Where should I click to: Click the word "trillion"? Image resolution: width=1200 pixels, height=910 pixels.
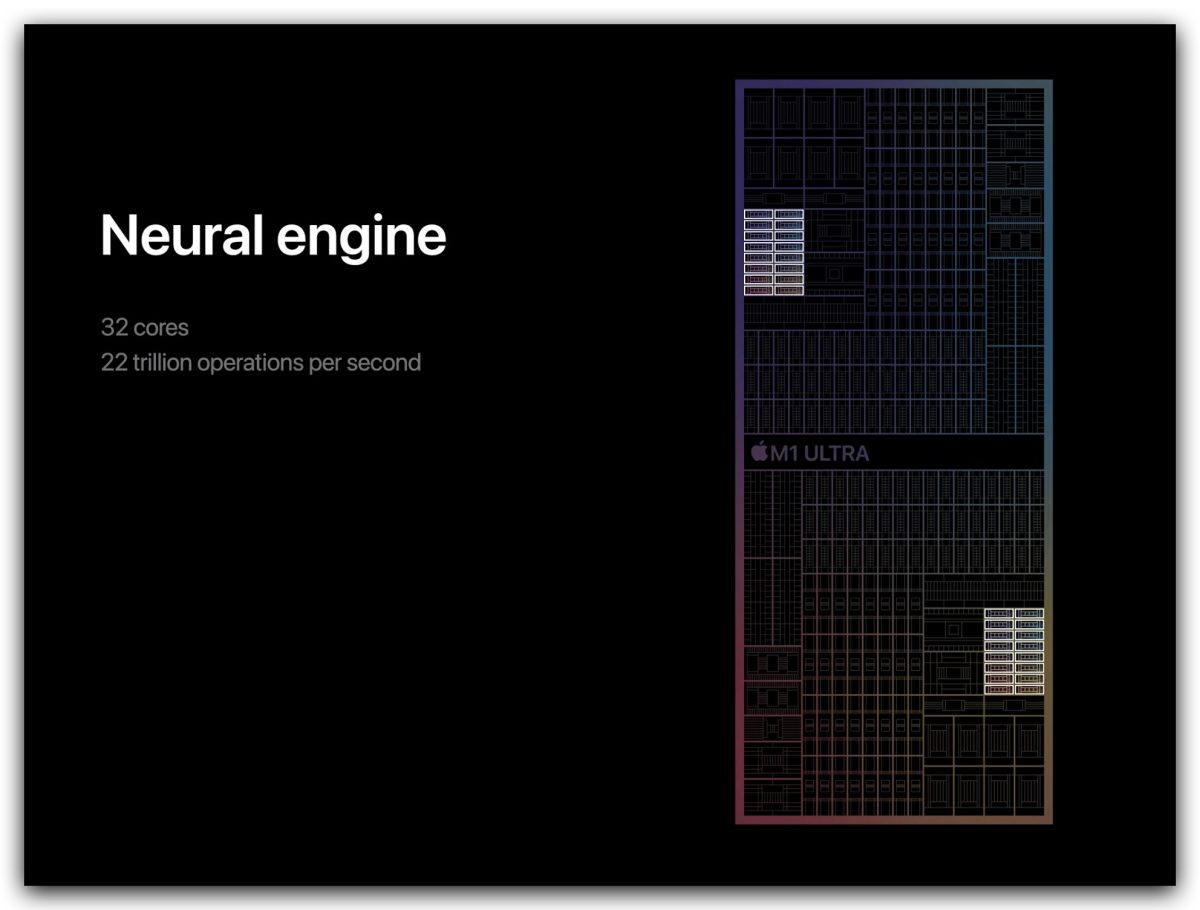click(x=162, y=362)
